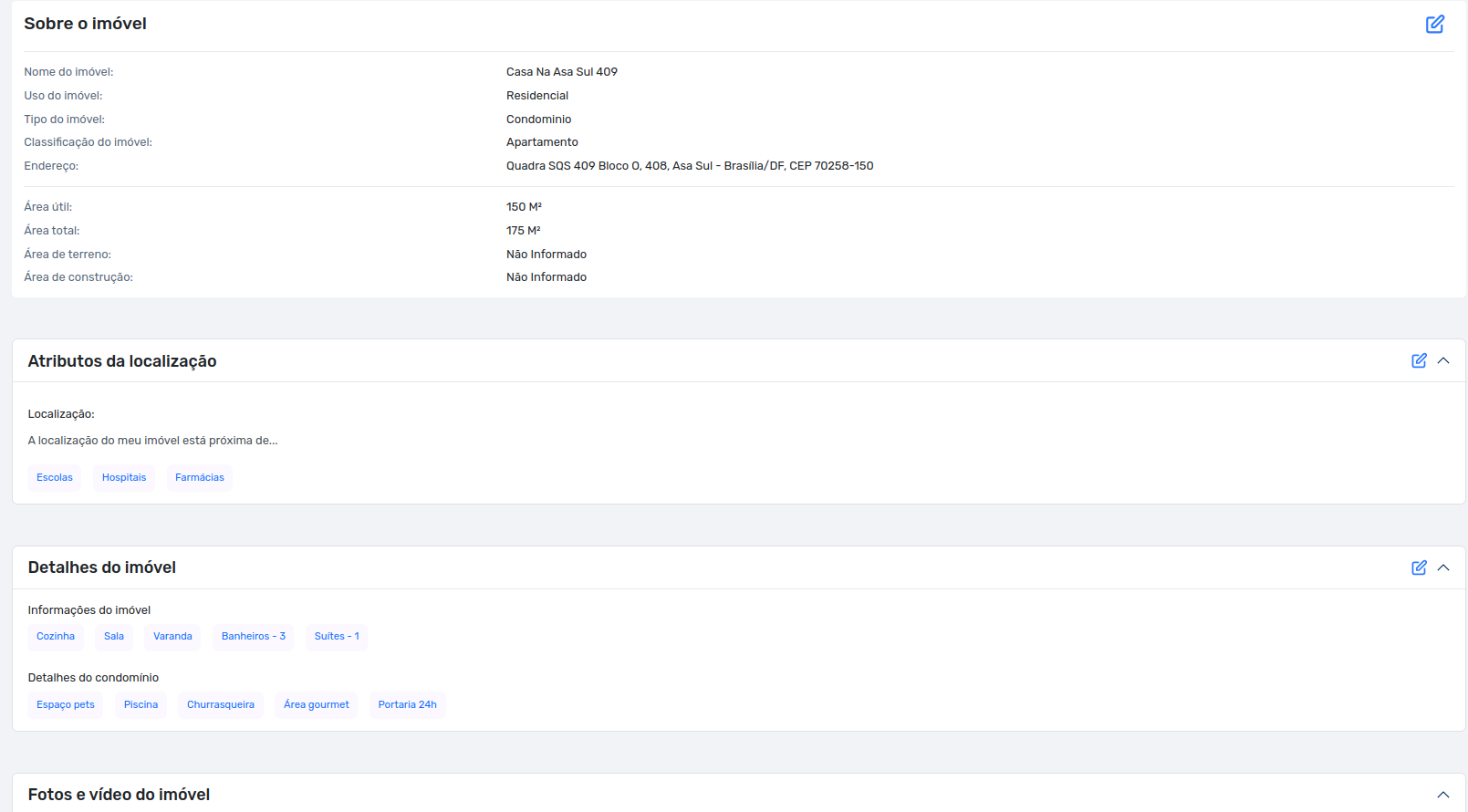Select the Piscina tag
The height and width of the screenshot is (812, 1468).
tap(141, 705)
